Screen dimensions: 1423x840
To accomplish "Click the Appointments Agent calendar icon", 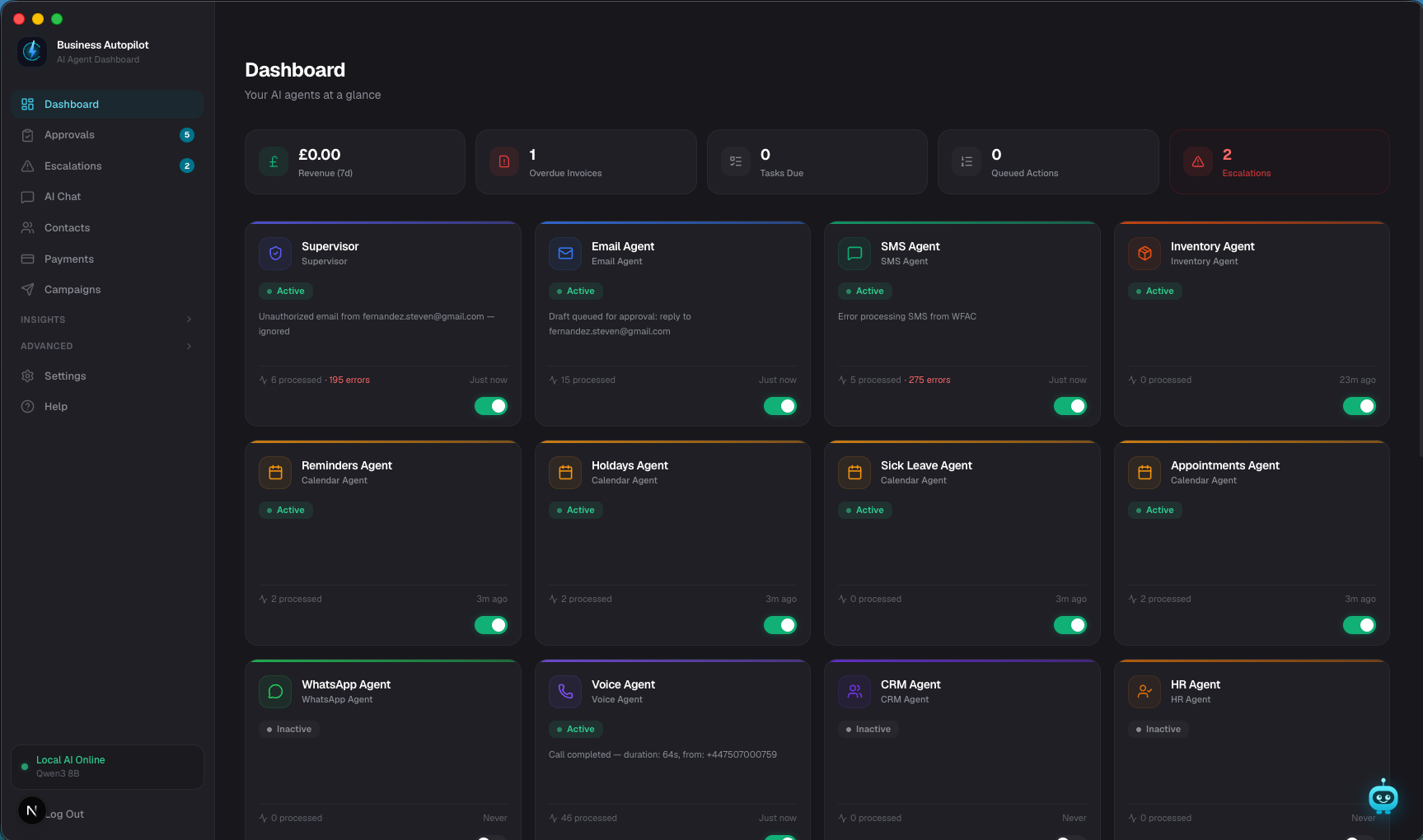I will pyautogui.click(x=1144, y=473).
